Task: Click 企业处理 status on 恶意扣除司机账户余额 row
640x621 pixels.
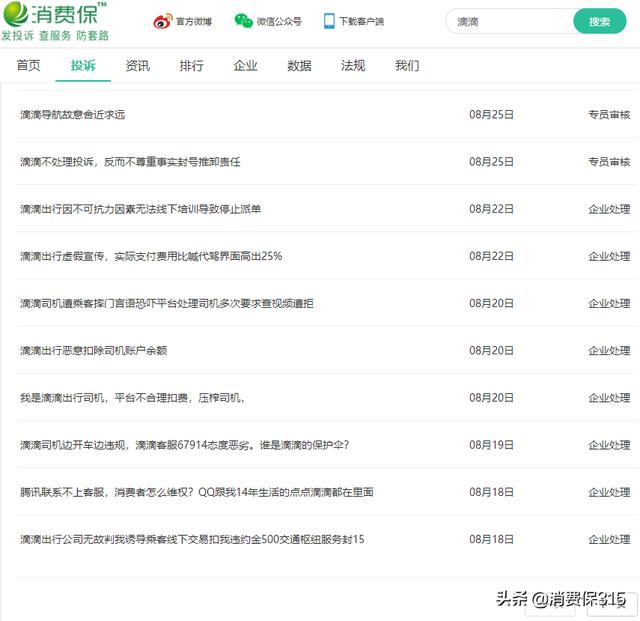Action: click(x=609, y=350)
